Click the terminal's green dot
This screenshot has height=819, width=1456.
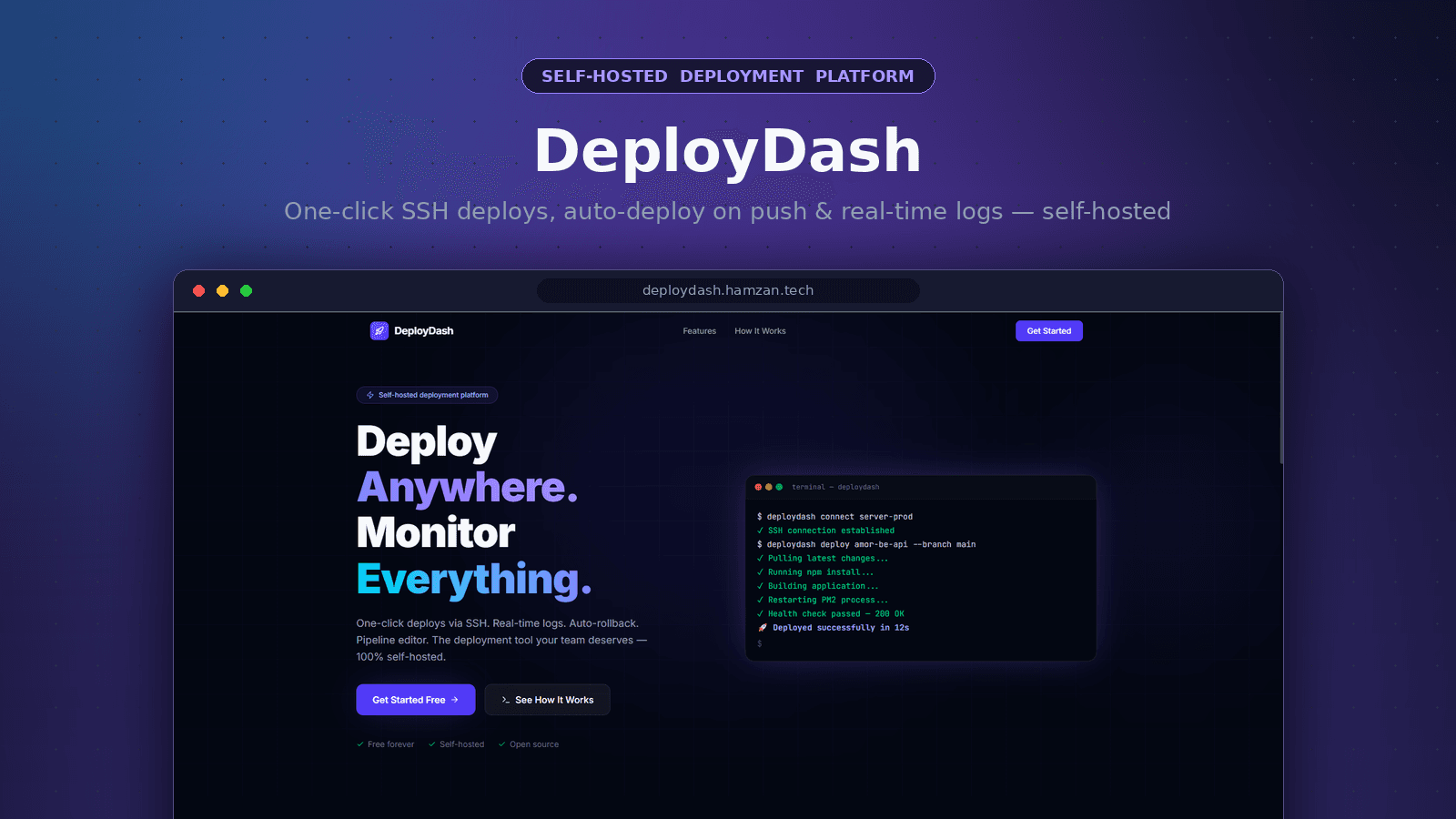pyautogui.click(x=779, y=487)
